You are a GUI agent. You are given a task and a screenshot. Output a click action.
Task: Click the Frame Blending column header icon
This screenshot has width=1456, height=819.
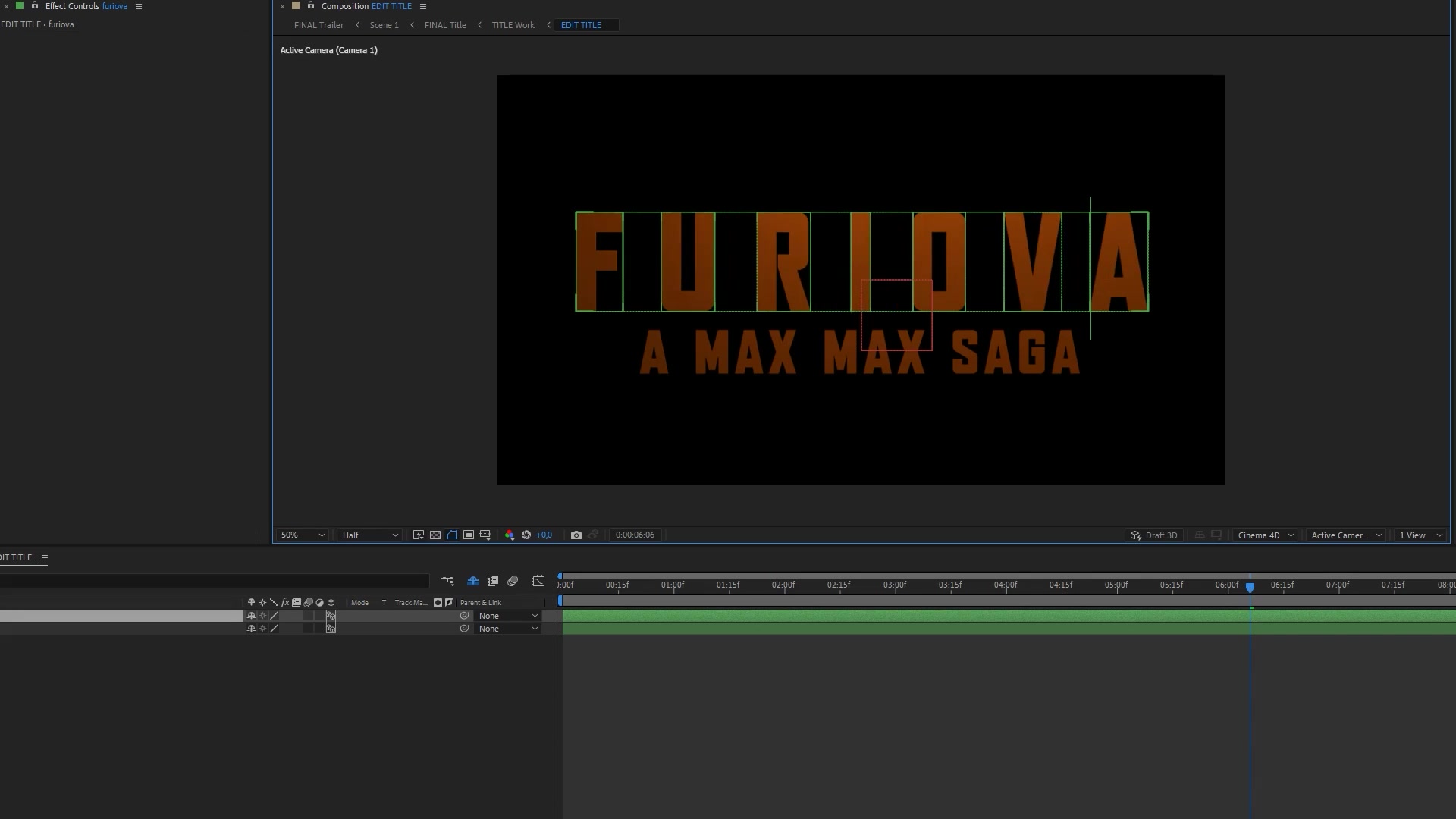pos(297,603)
